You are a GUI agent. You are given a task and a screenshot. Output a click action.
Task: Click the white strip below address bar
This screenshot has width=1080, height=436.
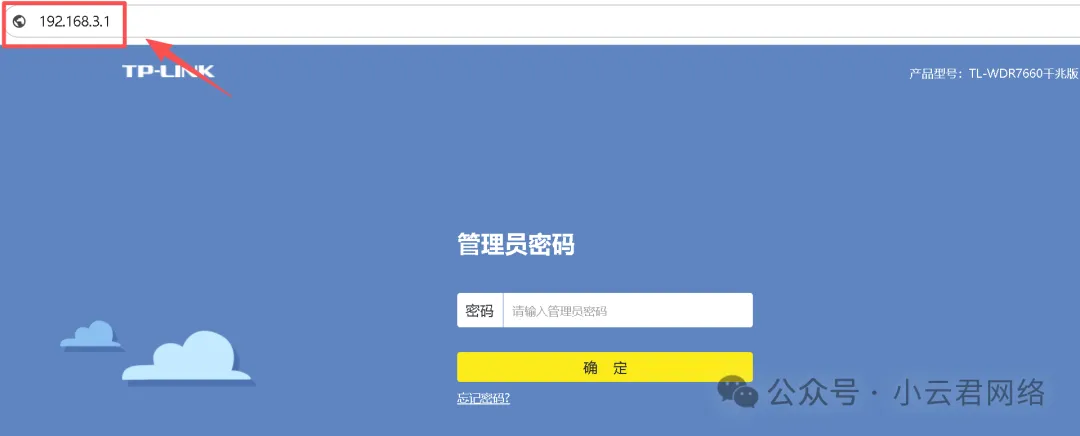click(x=600, y=41)
